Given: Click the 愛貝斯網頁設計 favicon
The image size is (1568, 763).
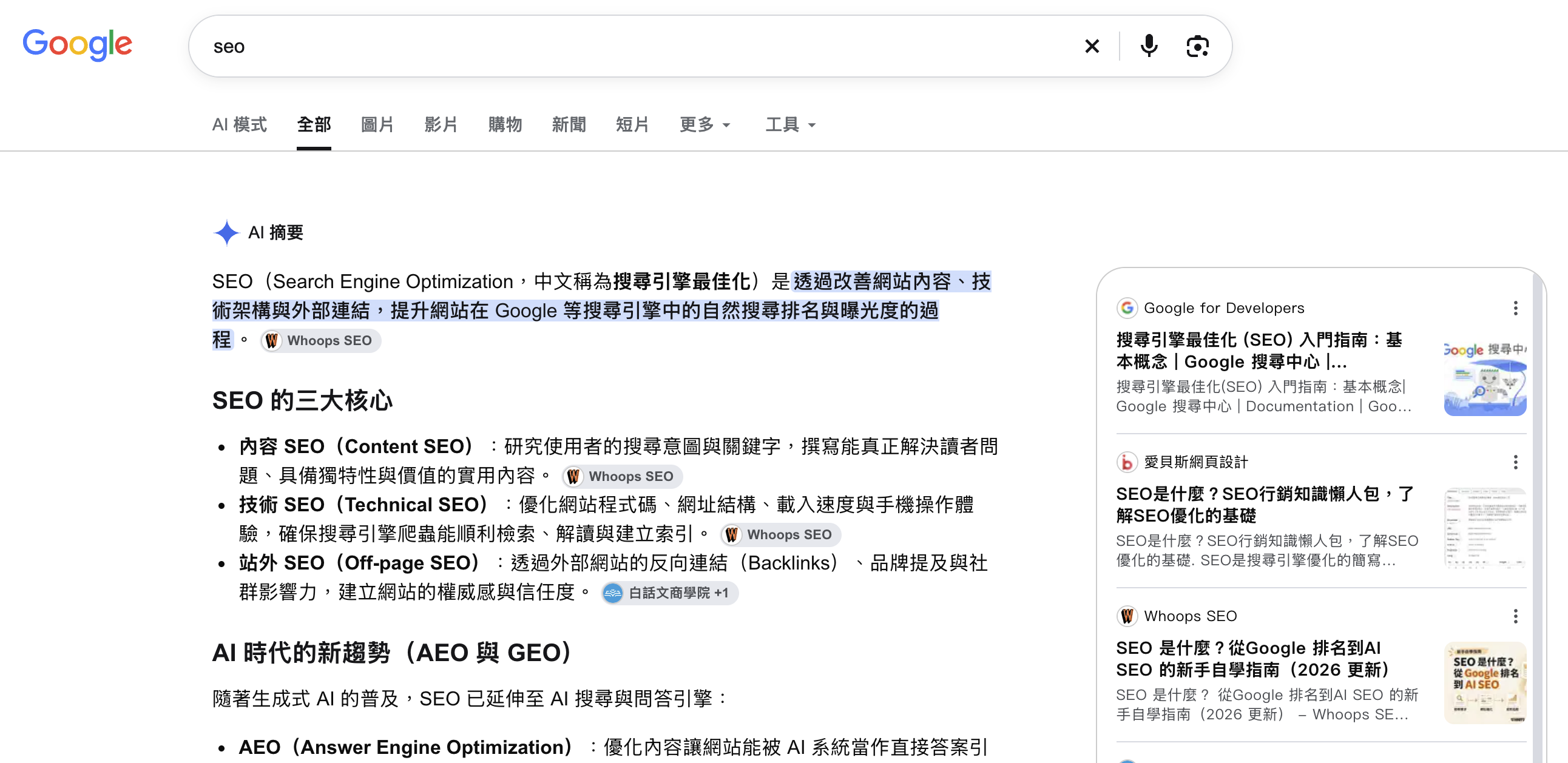Looking at the screenshot, I should [1127, 462].
